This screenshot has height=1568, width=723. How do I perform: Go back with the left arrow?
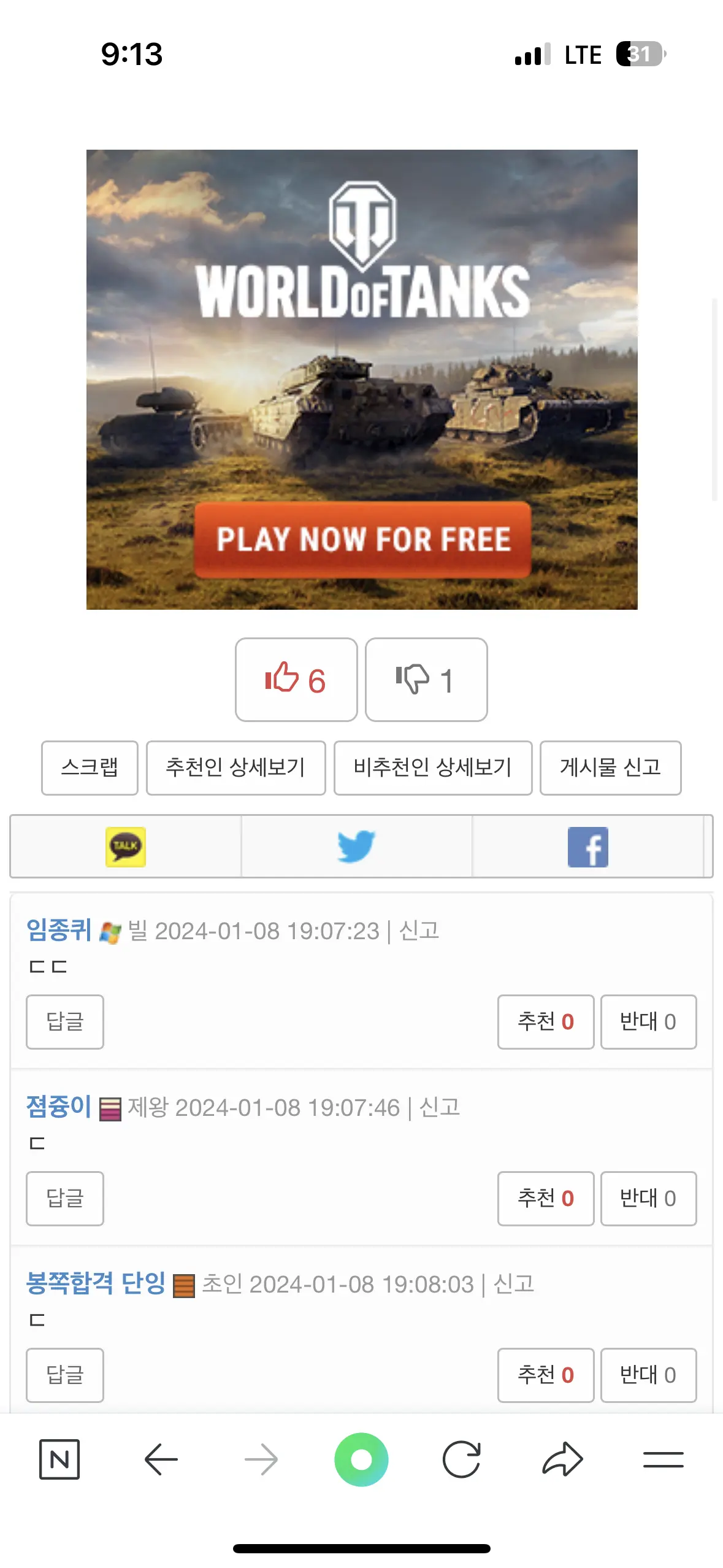(x=161, y=1459)
